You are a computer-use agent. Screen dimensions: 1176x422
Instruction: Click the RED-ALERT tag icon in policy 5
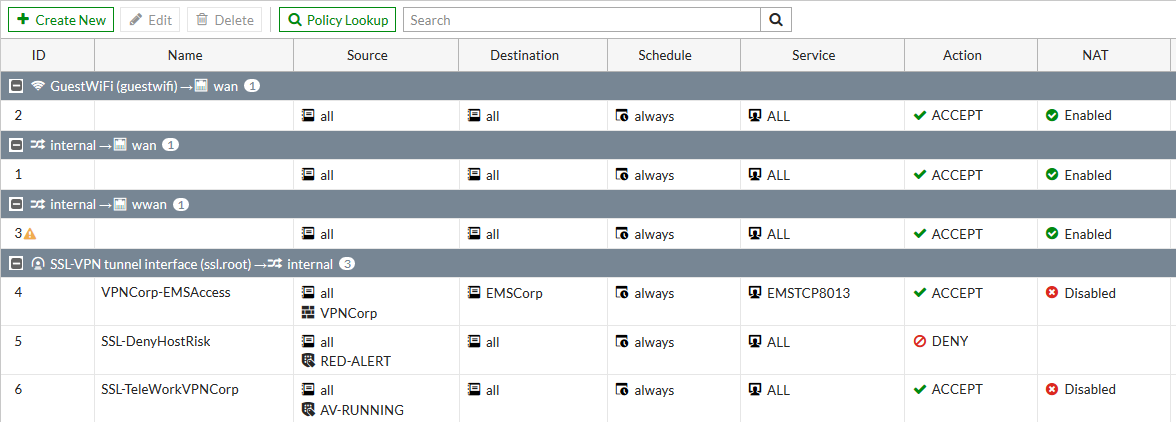tap(308, 361)
